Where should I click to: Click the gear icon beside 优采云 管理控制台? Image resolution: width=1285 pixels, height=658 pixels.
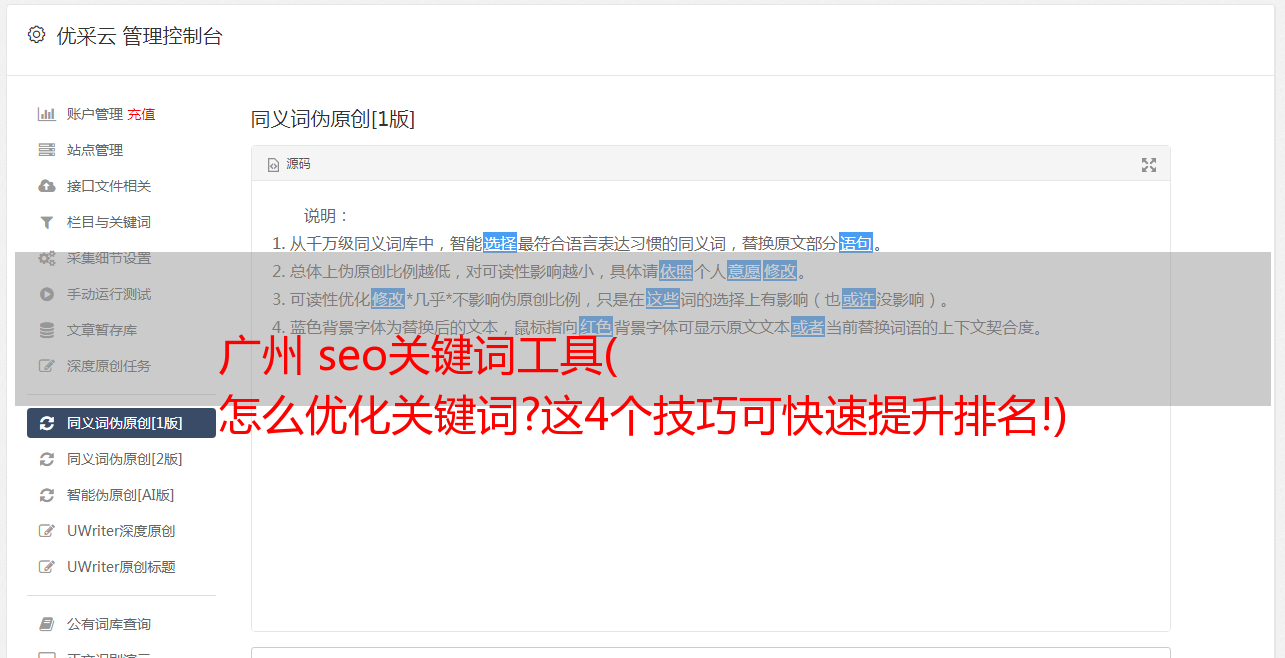pyautogui.click(x=36, y=35)
